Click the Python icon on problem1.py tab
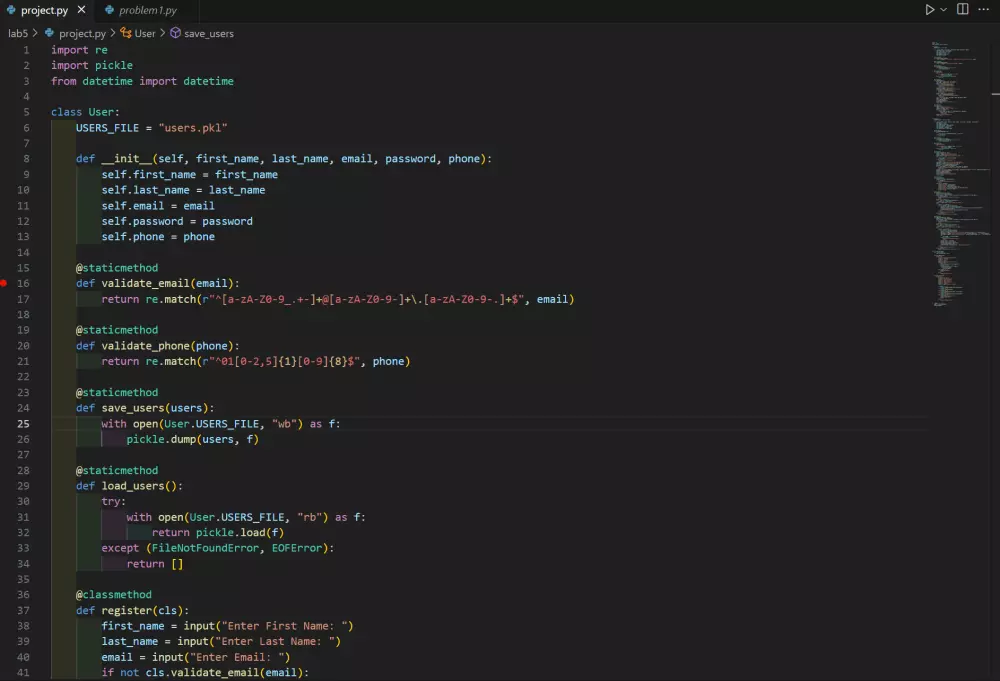Image resolution: width=1000 pixels, height=681 pixels. click(109, 10)
